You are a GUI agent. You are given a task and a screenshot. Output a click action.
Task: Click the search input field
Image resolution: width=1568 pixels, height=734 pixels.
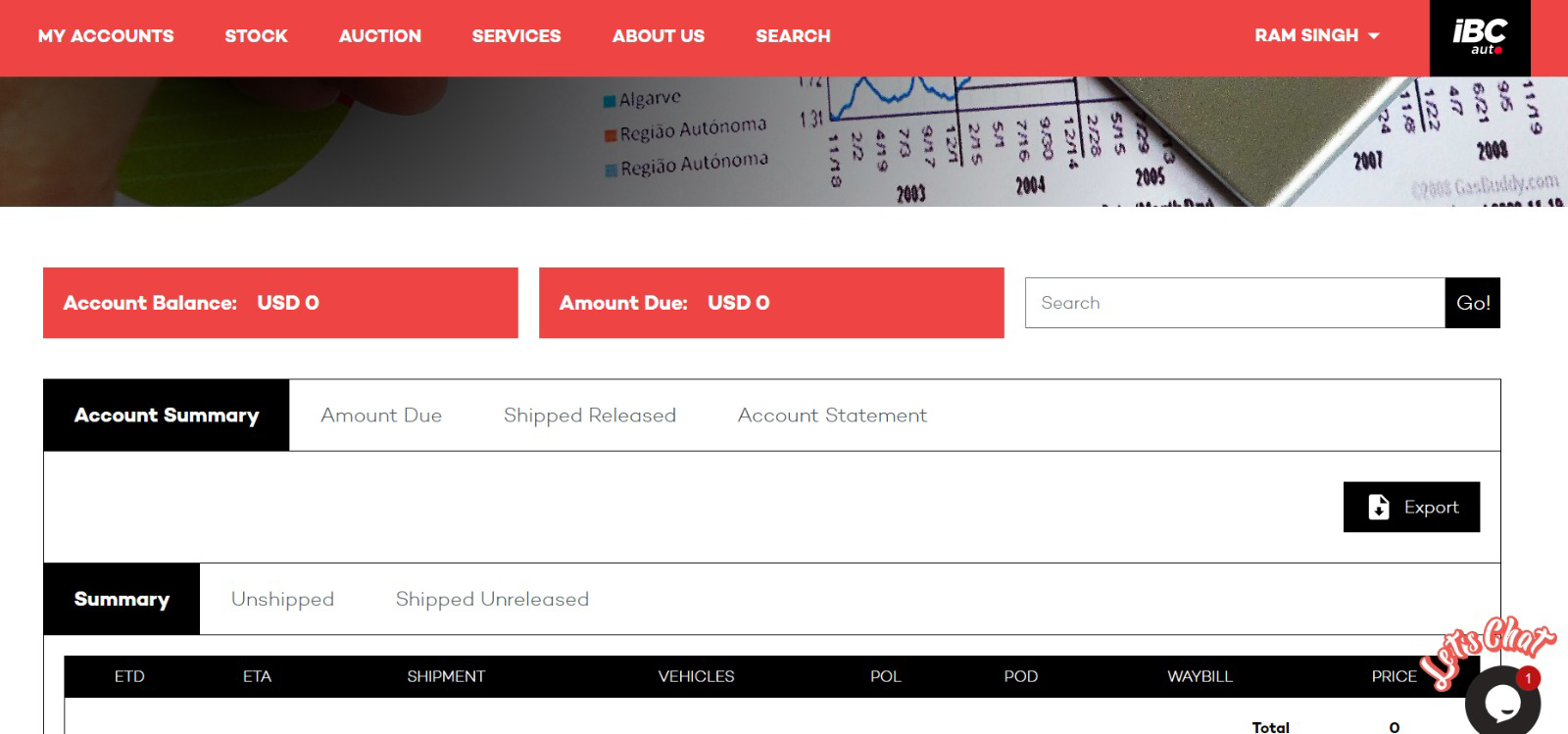[x=1235, y=303]
